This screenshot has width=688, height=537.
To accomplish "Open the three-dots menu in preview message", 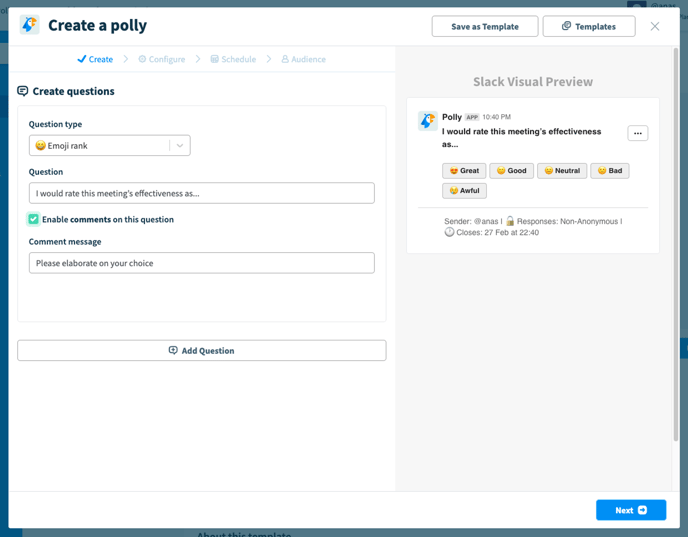I will tap(638, 133).
